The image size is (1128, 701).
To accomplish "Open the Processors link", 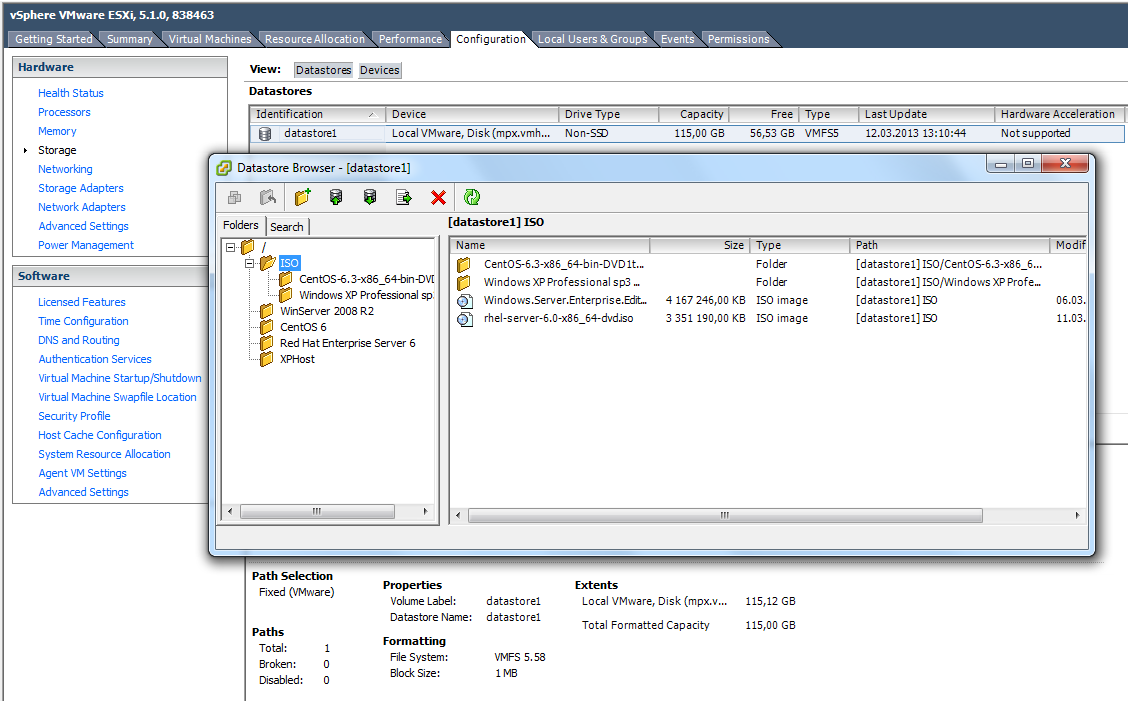I will click(64, 112).
